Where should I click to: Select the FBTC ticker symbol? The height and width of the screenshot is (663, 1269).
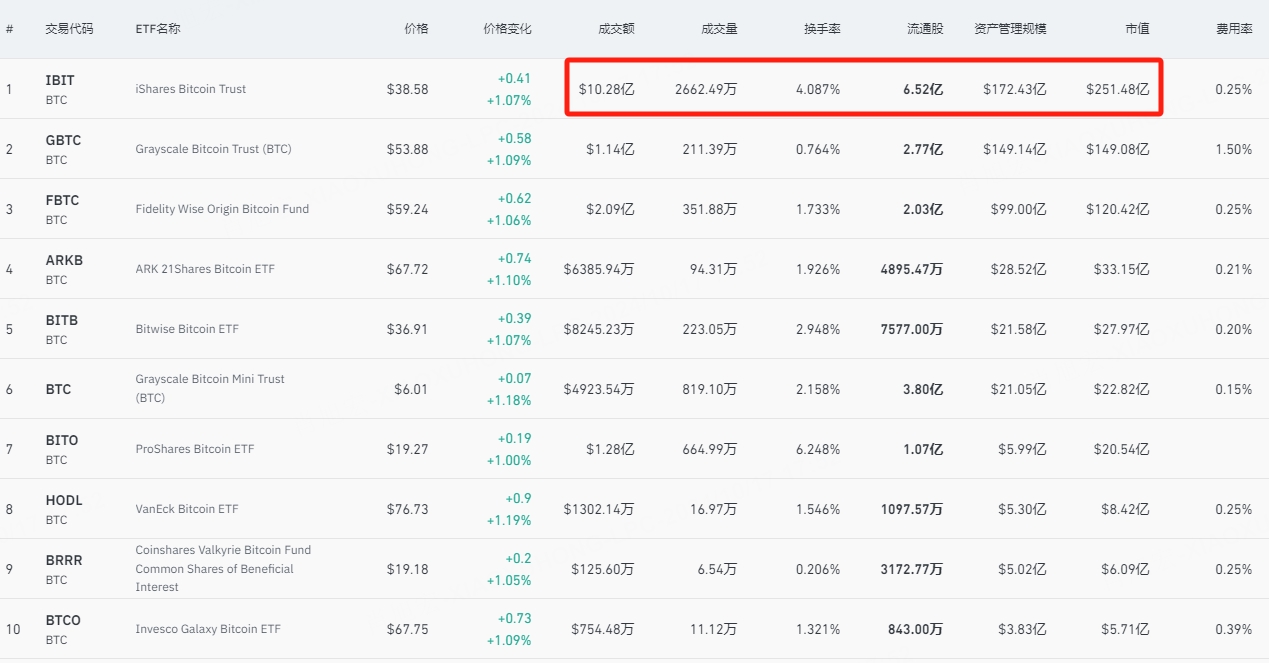pos(62,200)
